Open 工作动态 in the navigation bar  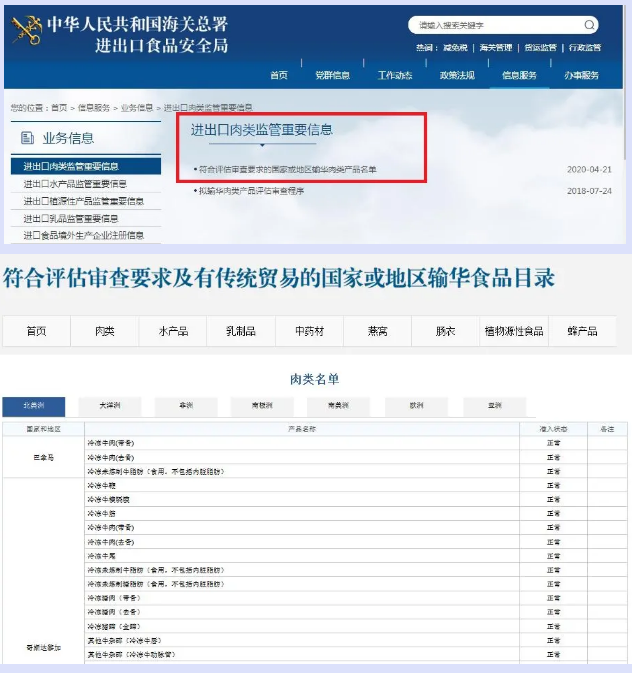pos(395,75)
